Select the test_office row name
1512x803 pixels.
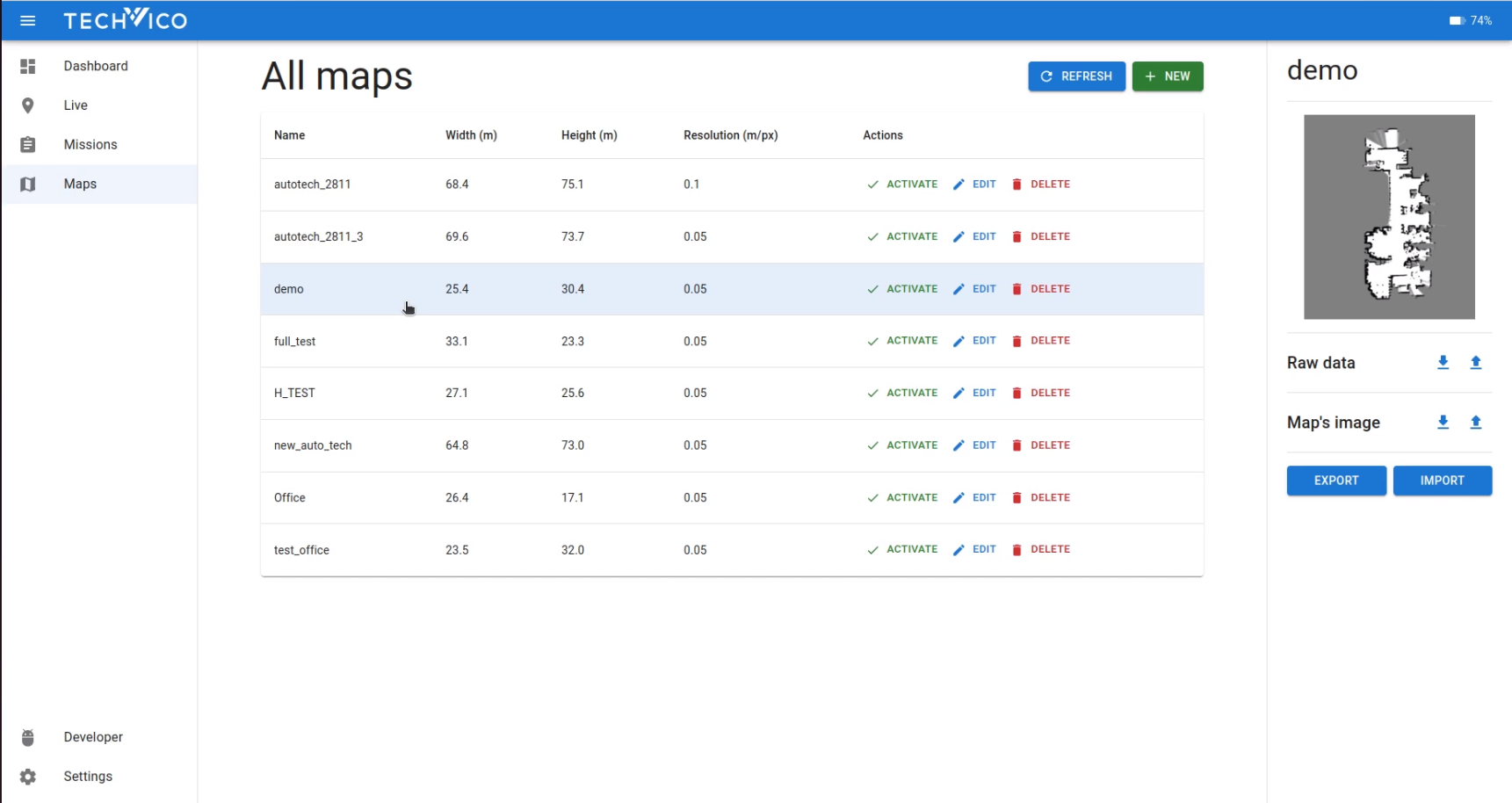[x=301, y=550]
